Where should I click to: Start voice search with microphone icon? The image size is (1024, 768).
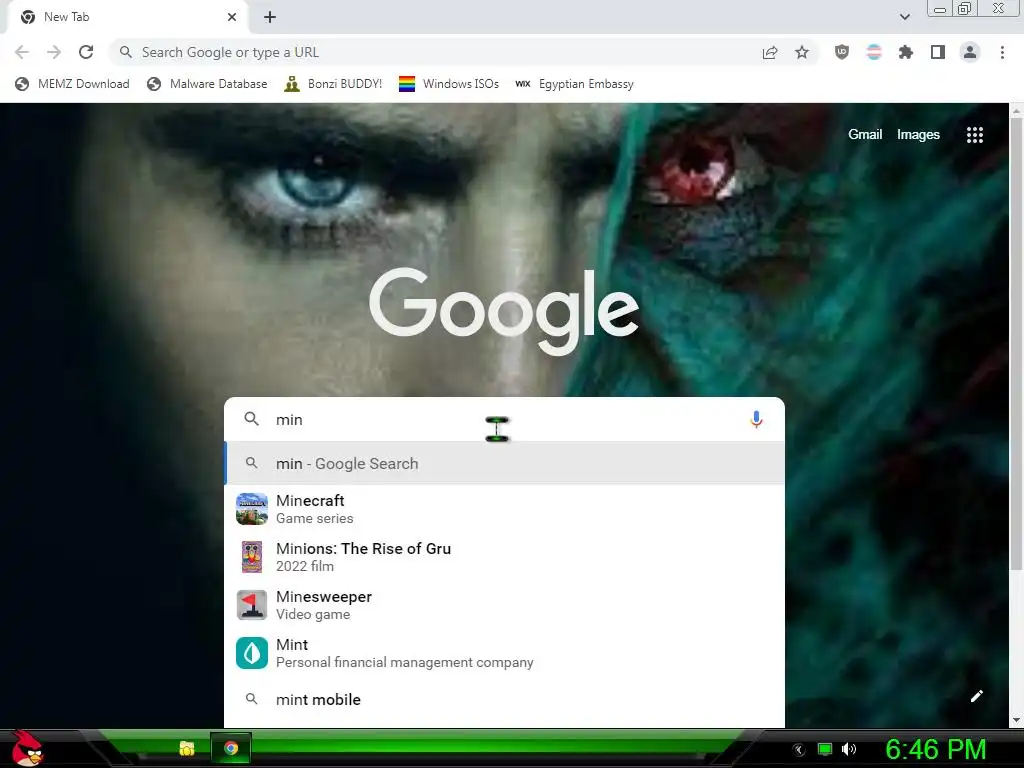[x=756, y=419]
